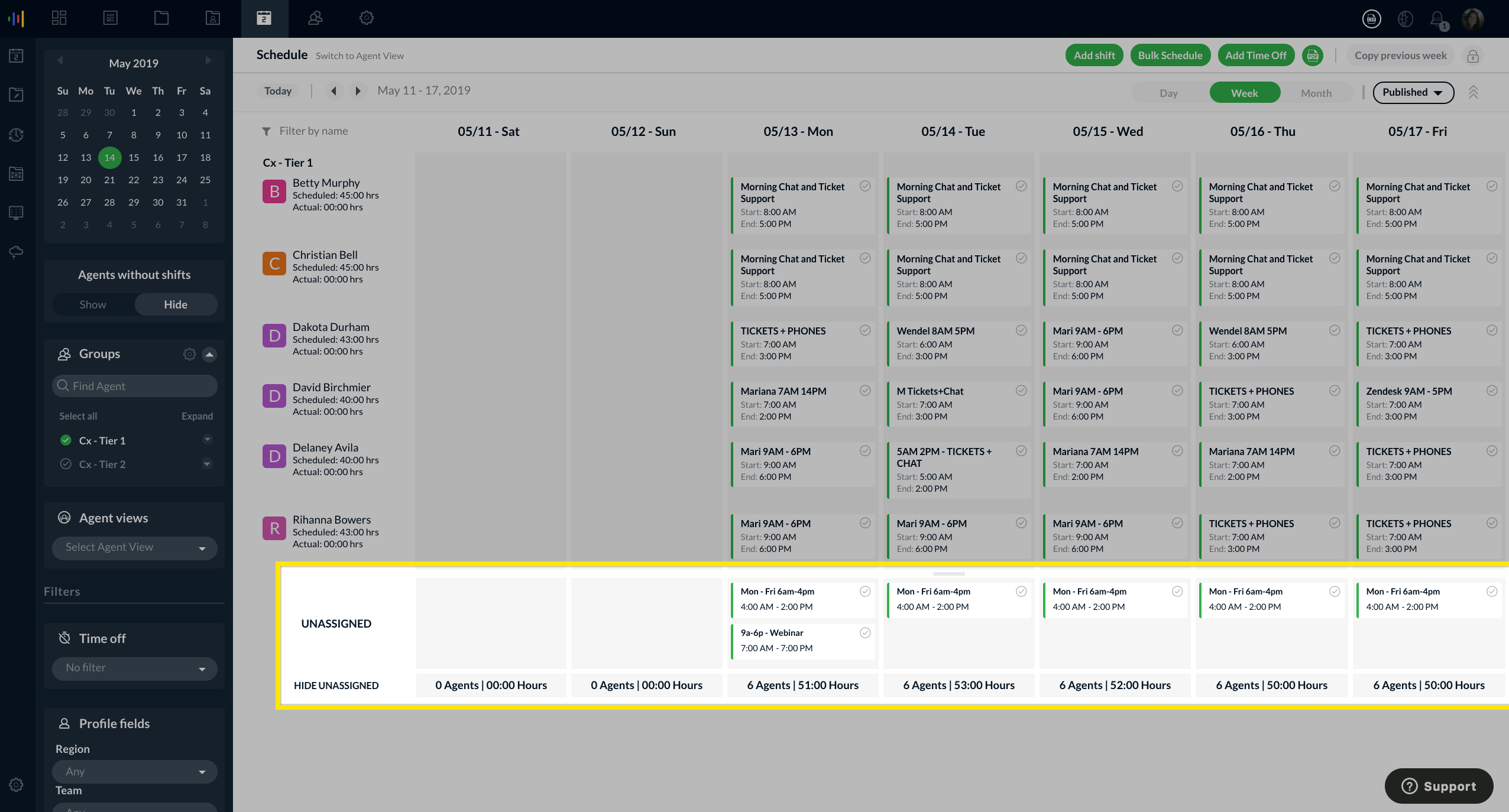Image resolution: width=1509 pixels, height=812 pixels.
Task: Switch to Agent View link
Action: pos(360,56)
